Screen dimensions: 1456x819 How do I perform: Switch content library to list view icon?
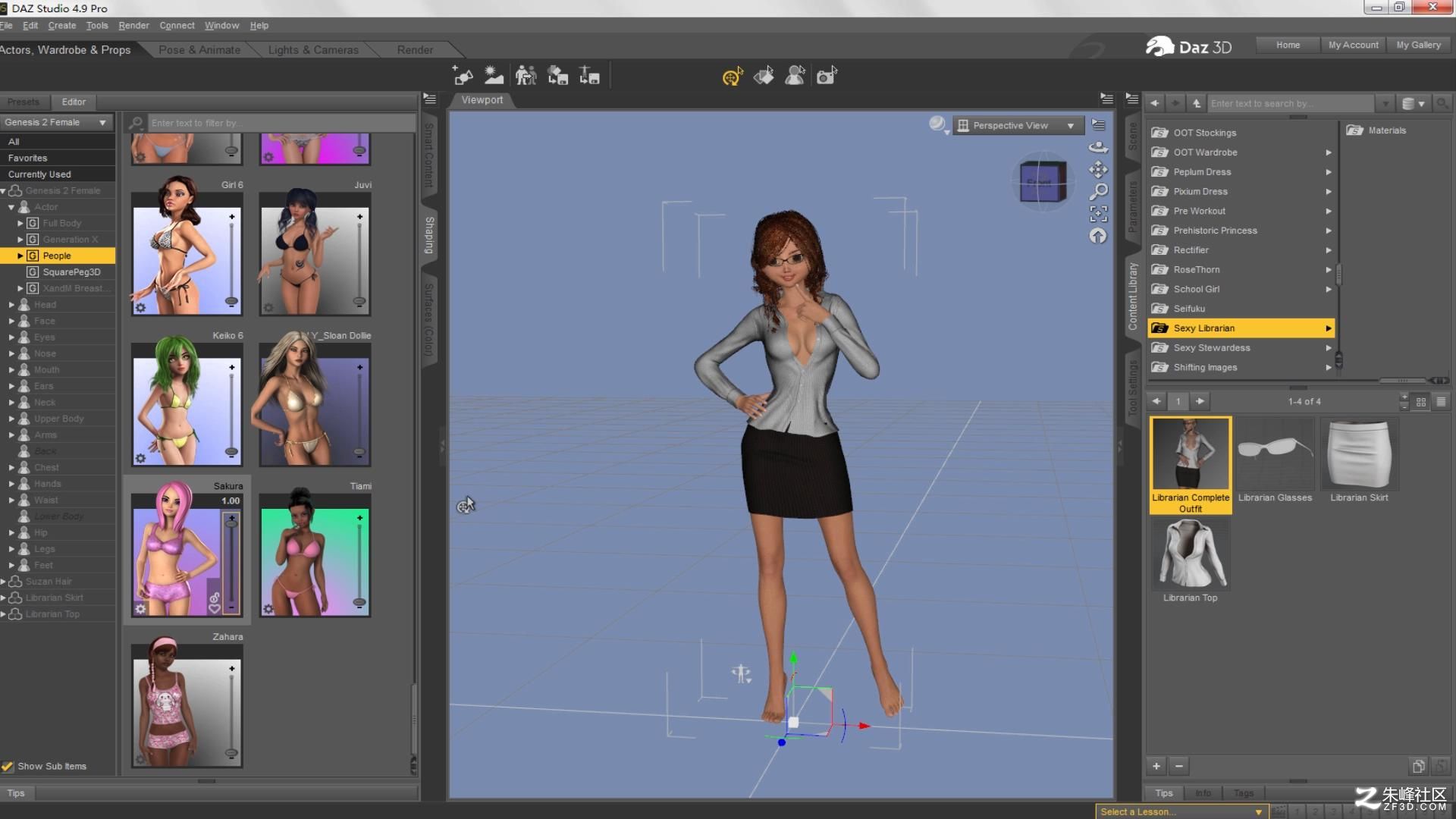1442,401
